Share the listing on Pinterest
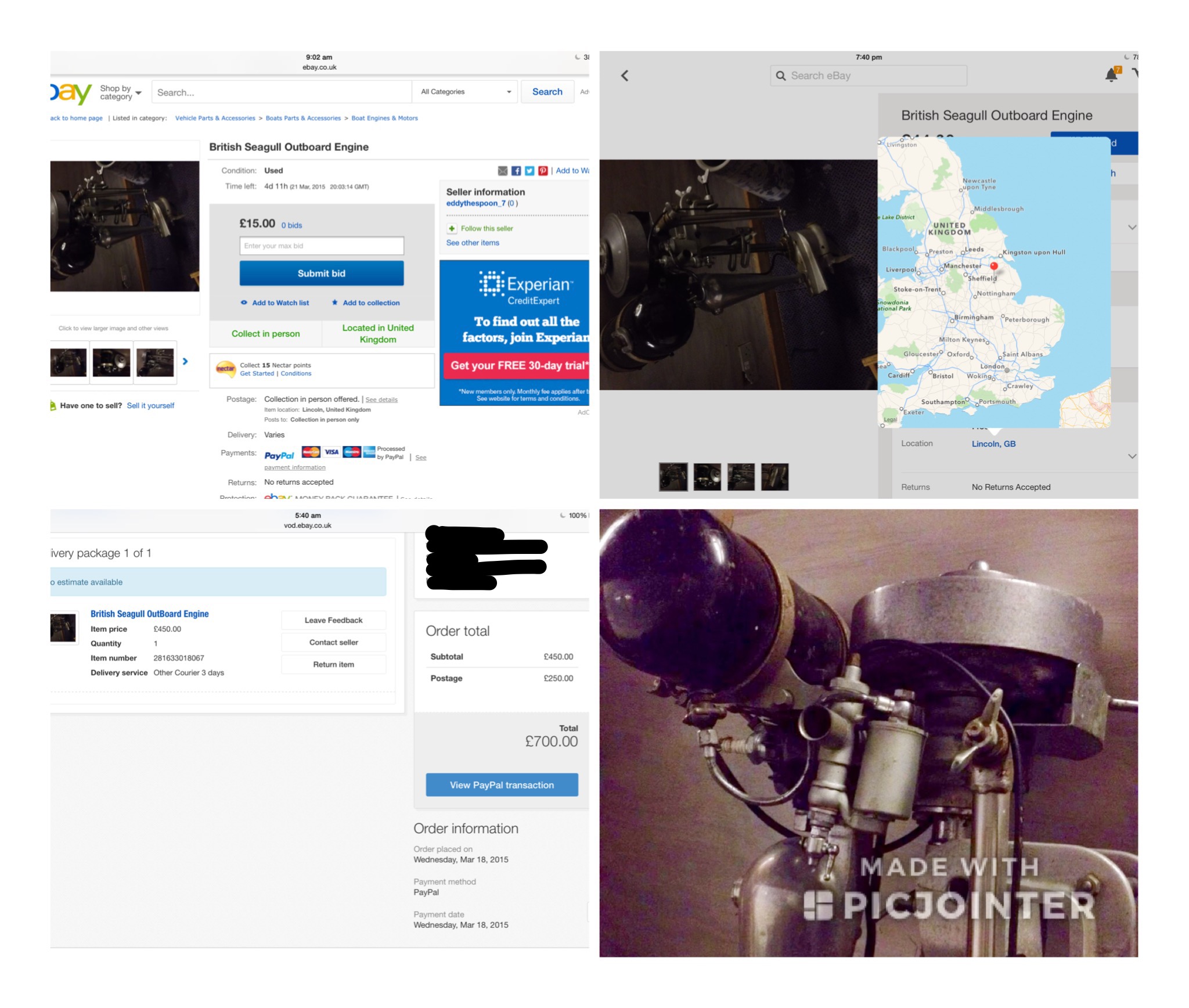 543,171
